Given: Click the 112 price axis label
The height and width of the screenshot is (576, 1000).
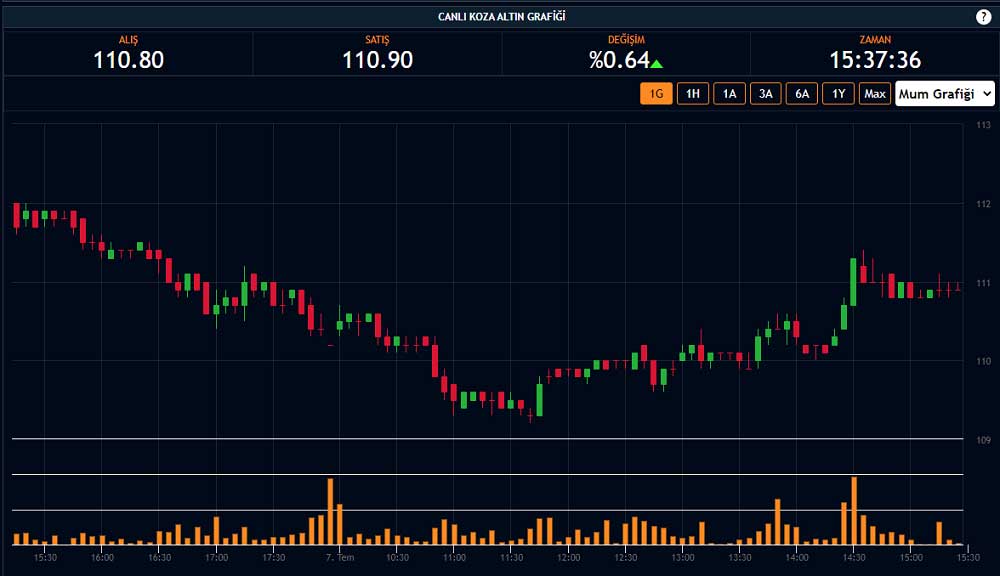Looking at the screenshot, I should tap(983, 204).
